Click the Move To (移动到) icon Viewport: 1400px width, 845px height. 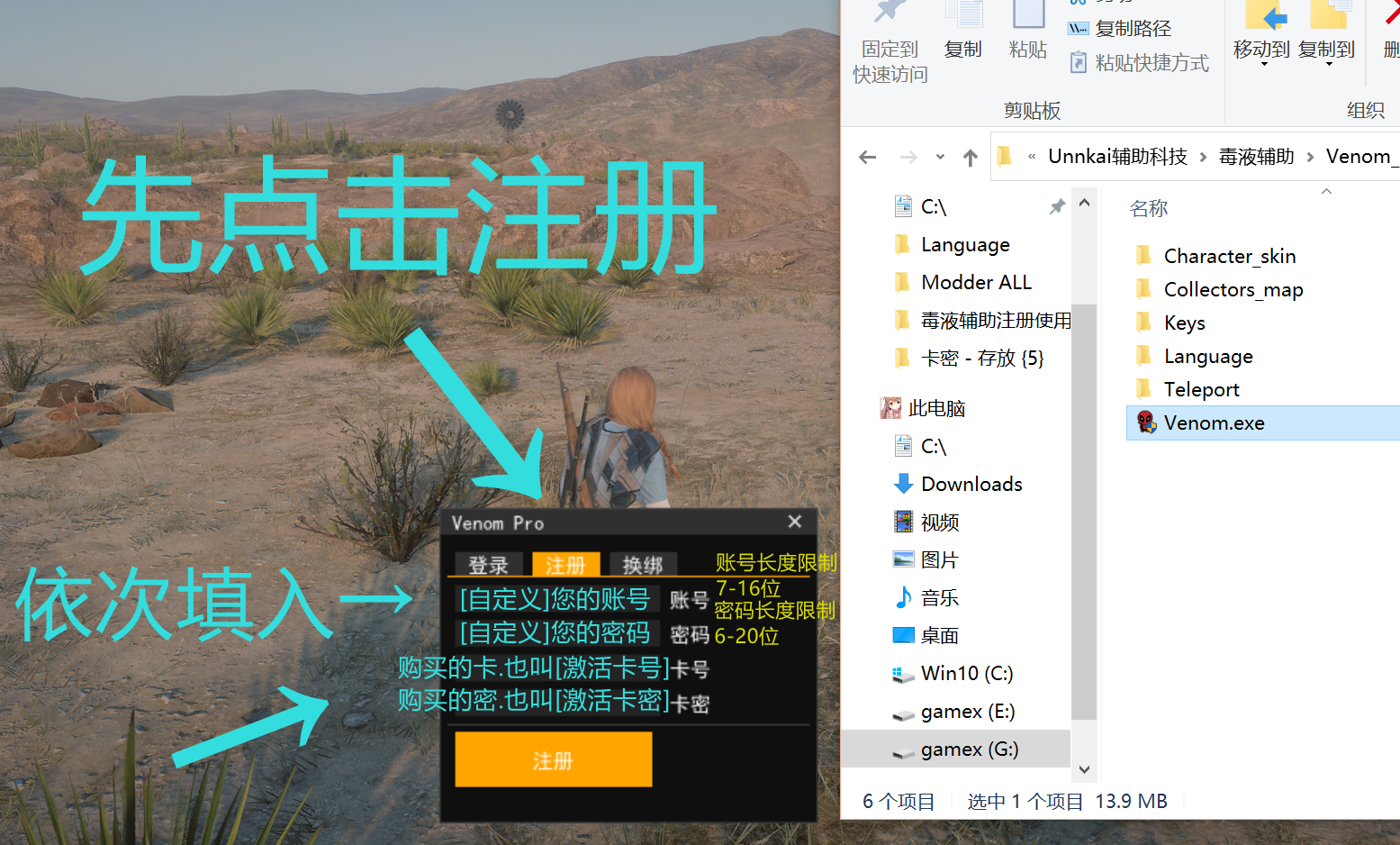point(1264,14)
